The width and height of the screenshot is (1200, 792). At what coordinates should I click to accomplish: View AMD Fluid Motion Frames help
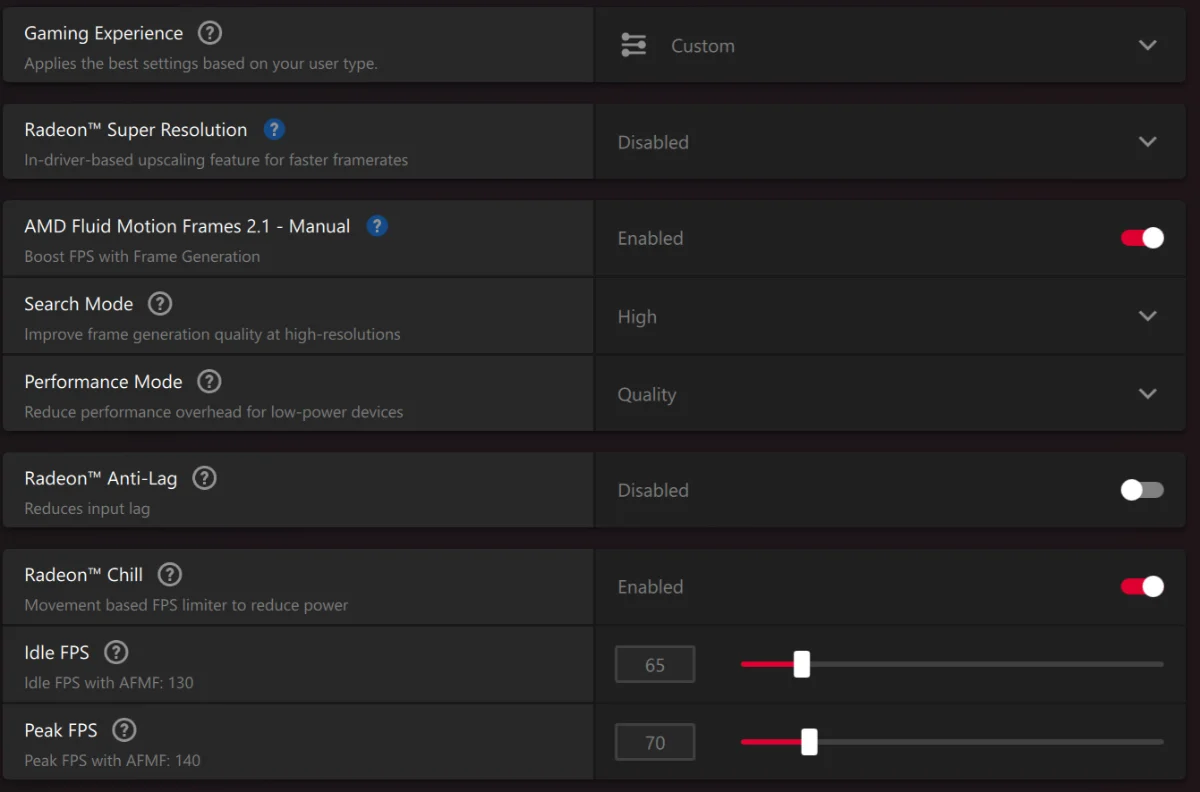point(377,226)
